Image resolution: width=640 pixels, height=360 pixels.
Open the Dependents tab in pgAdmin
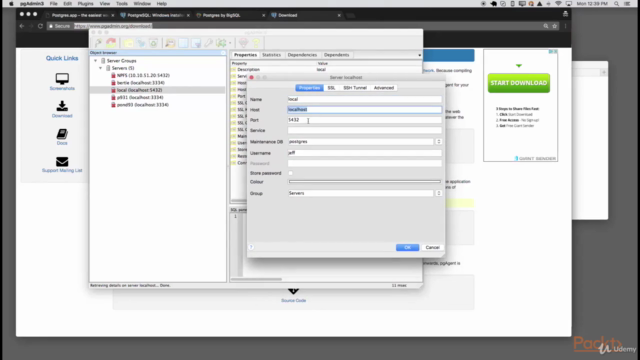336,55
